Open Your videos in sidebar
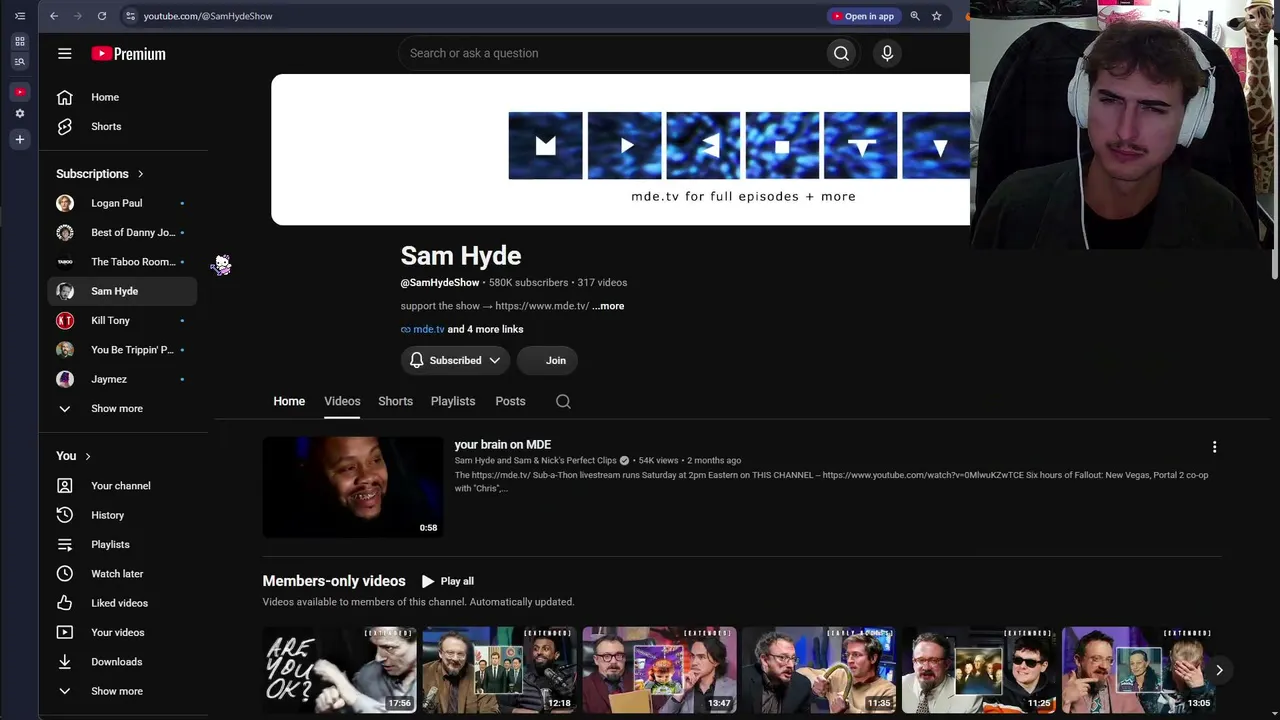 [122, 632]
